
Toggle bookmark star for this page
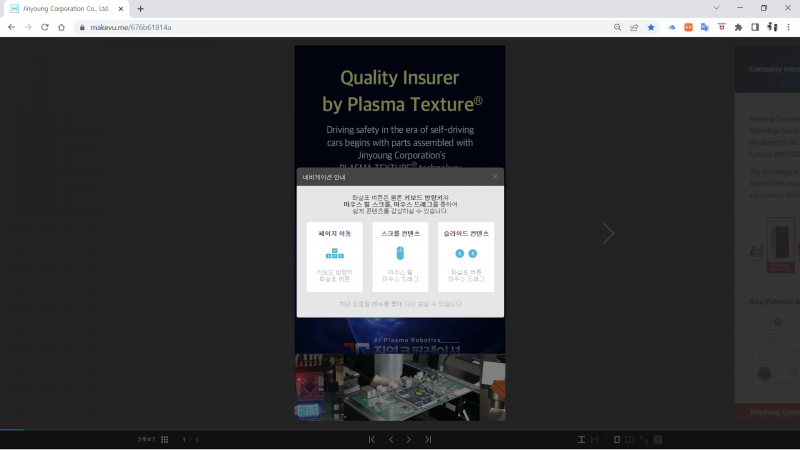click(651, 27)
